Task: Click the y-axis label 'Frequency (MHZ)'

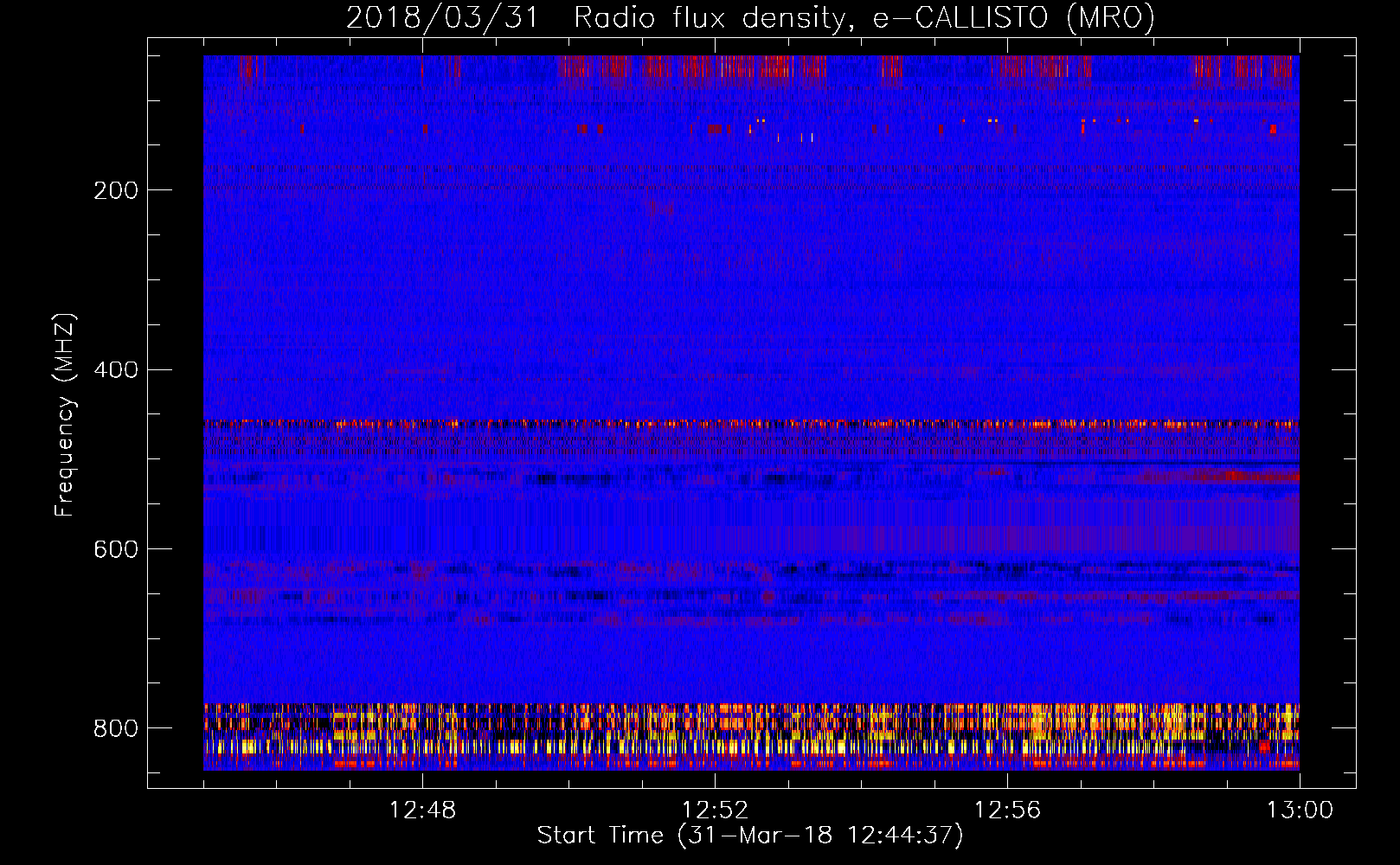Action: pos(65,415)
